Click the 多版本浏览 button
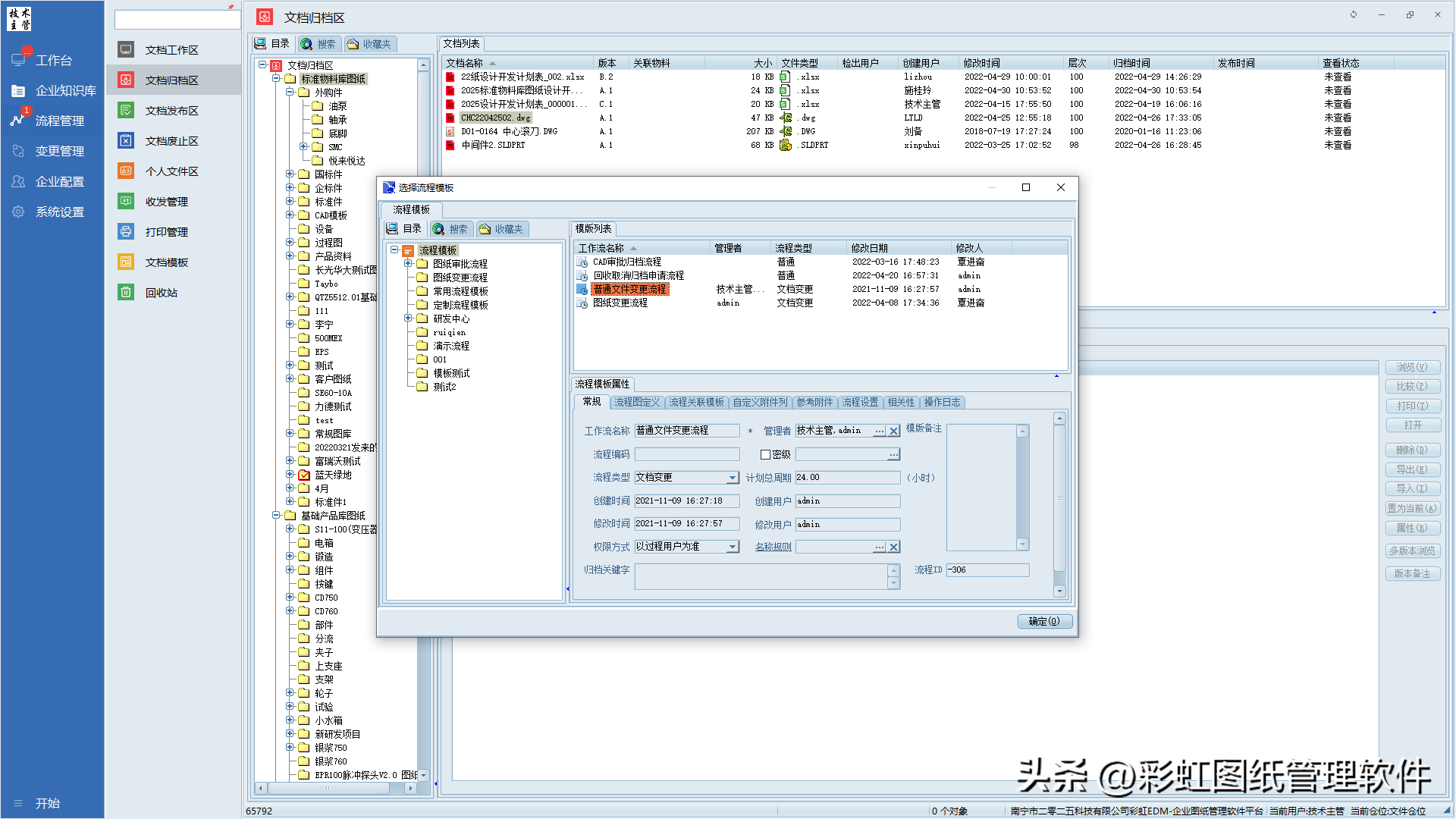 click(1412, 551)
